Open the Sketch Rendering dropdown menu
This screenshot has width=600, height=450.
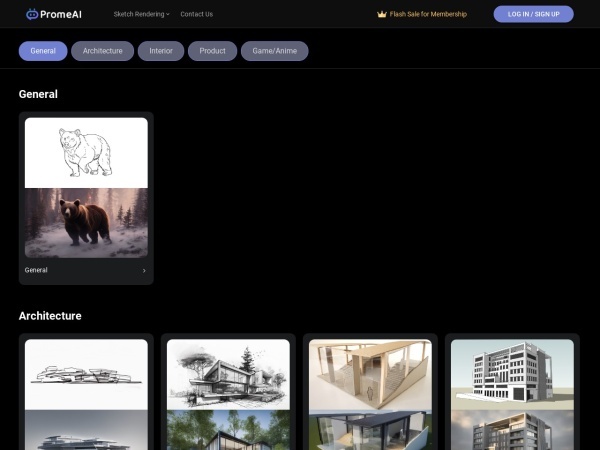[141, 14]
